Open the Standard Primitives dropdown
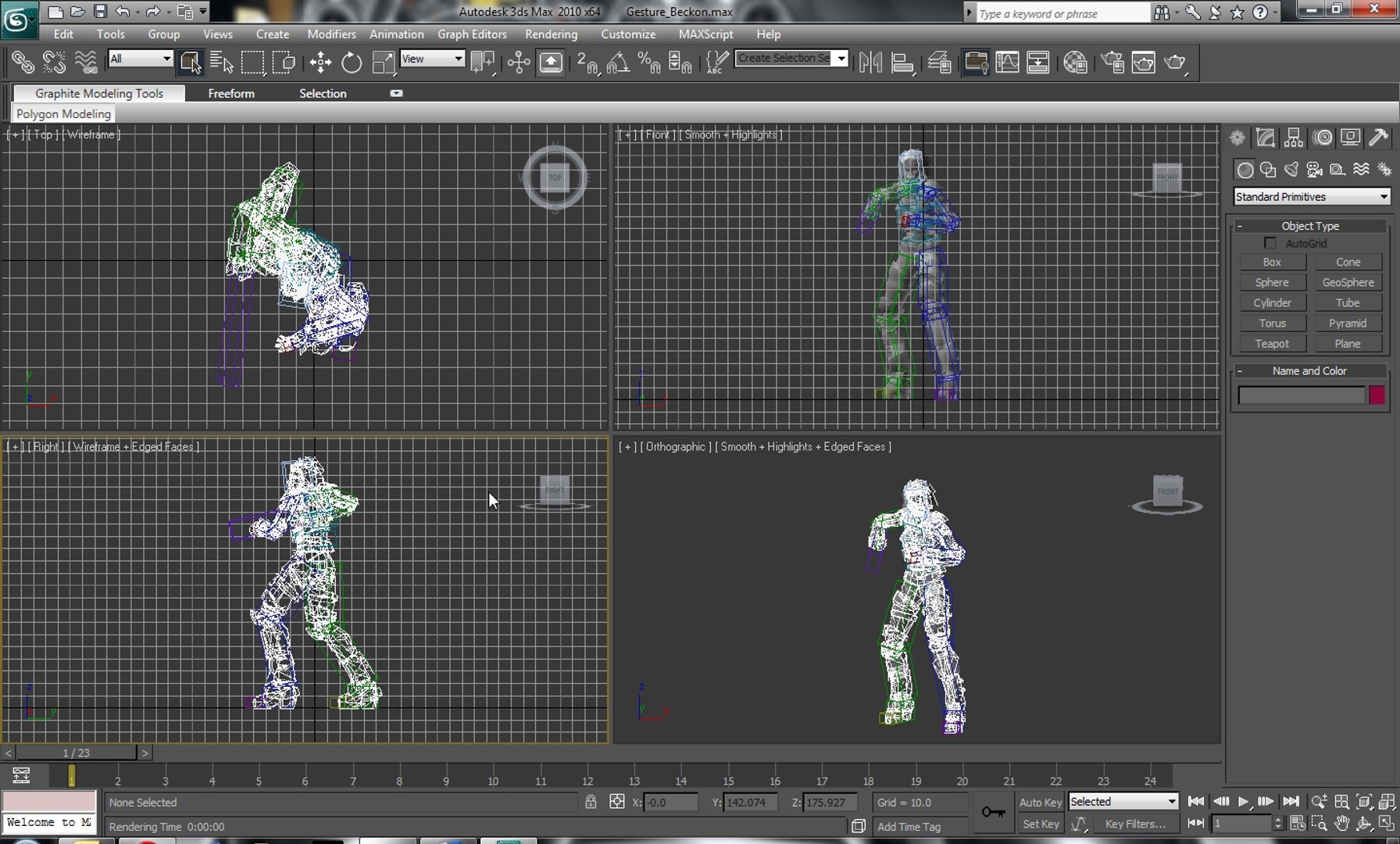This screenshot has height=844, width=1400. tap(1312, 197)
